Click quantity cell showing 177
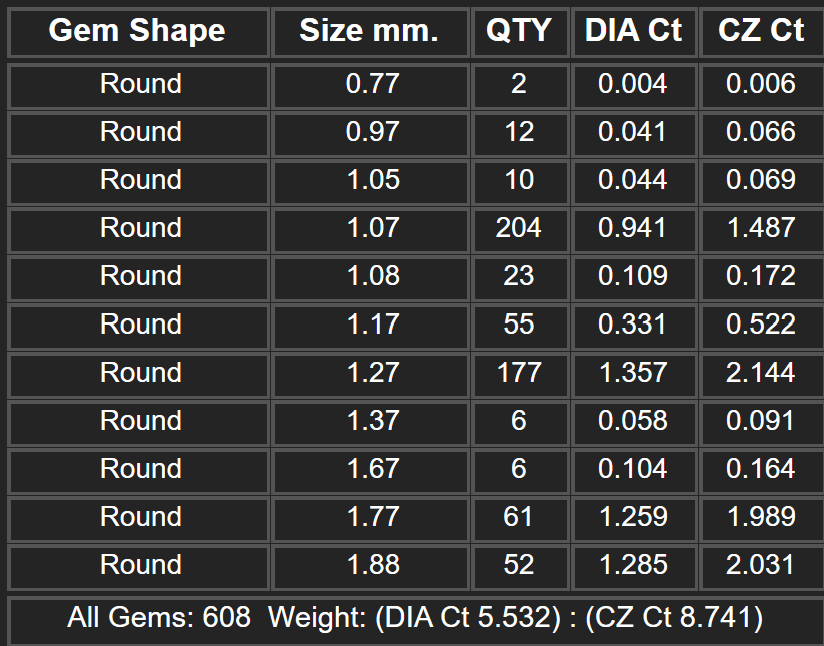 (x=520, y=375)
